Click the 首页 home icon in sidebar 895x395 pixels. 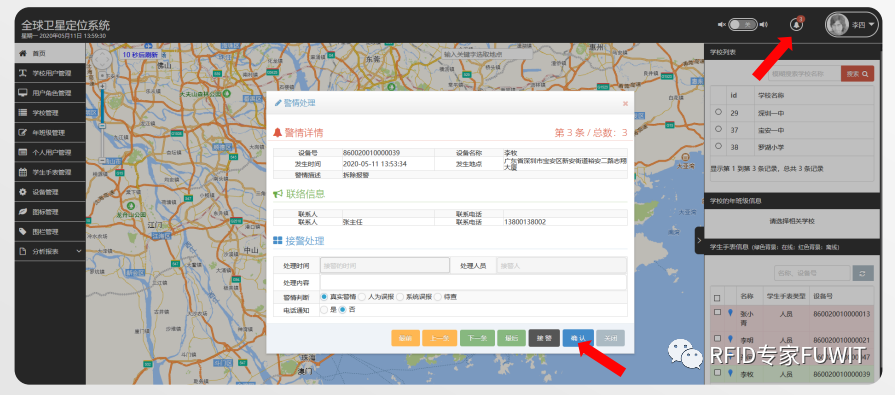[23, 53]
